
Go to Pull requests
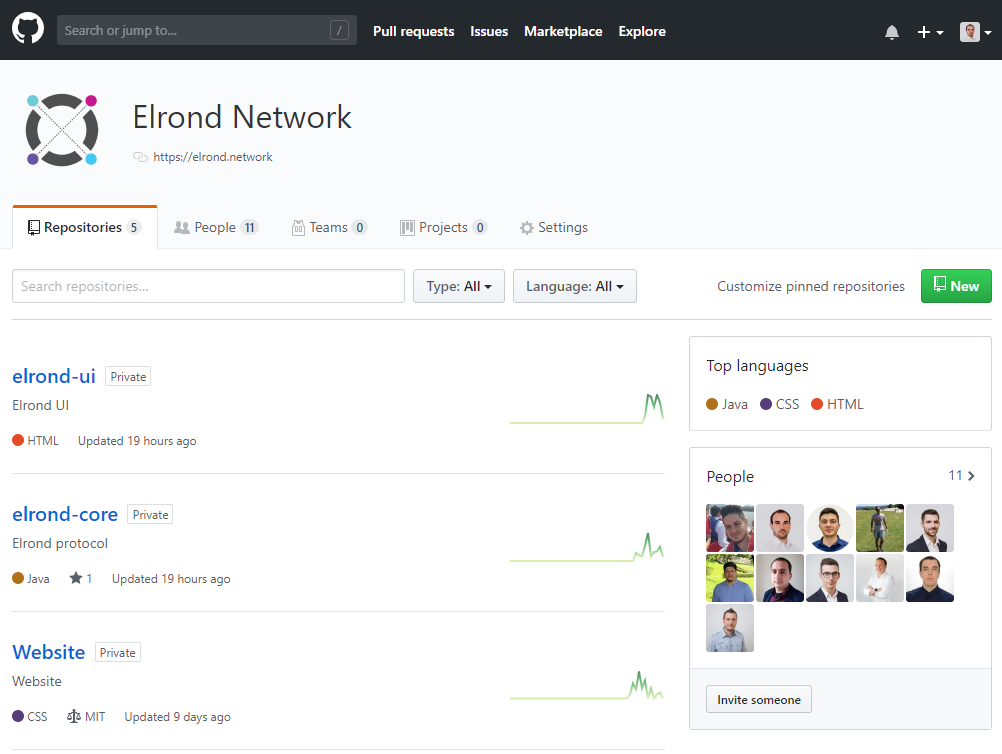tap(413, 31)
